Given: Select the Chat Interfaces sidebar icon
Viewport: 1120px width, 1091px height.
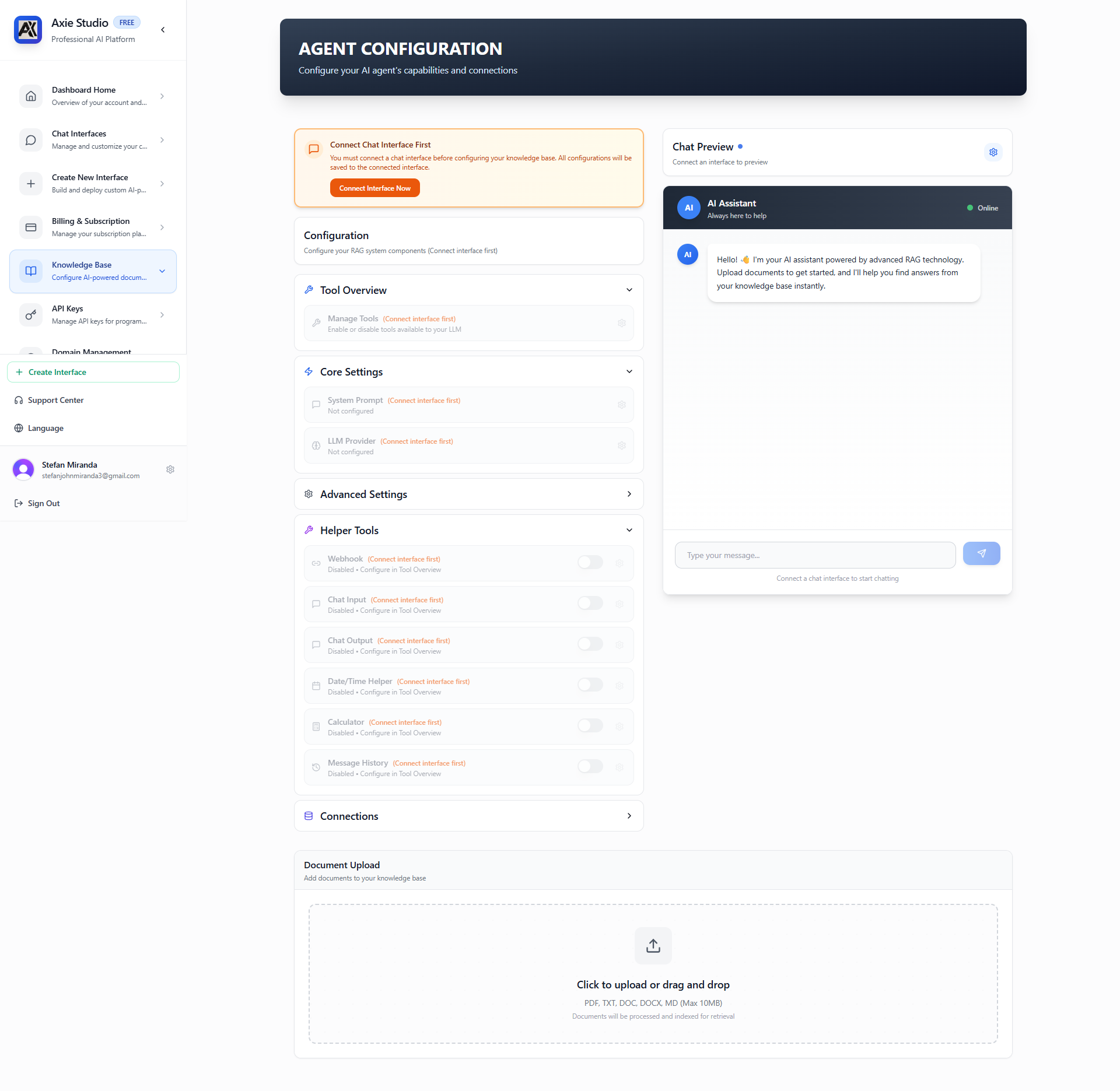Looking at the screenshot, I should (x=31, y=140).
